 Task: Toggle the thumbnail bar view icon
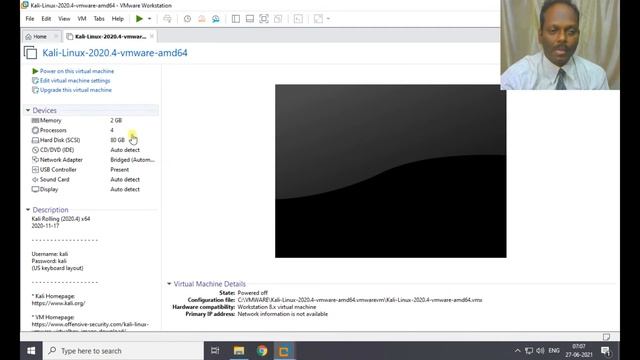(250, 19)
